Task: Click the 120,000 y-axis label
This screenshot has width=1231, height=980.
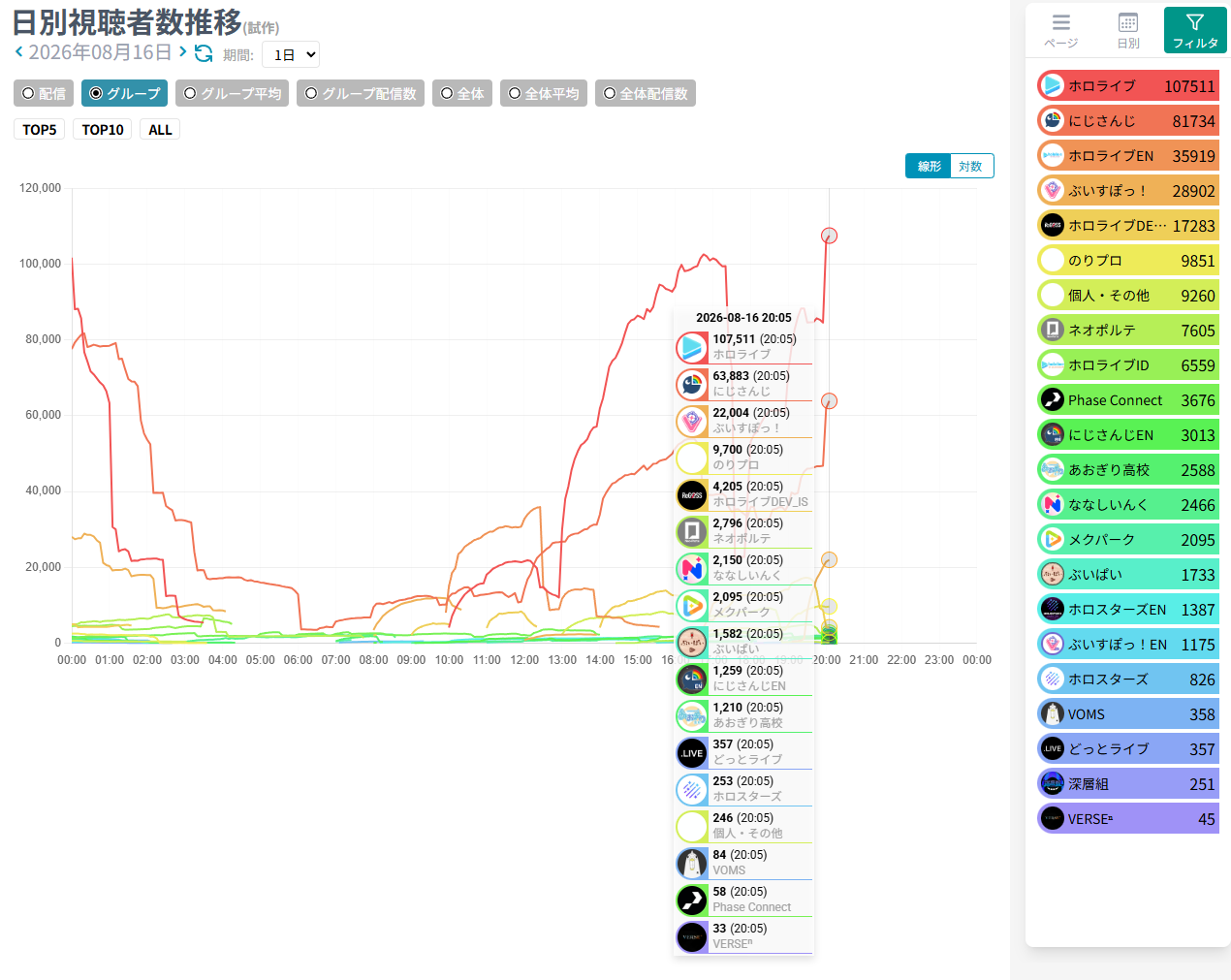Action: (x=40, y=188)
